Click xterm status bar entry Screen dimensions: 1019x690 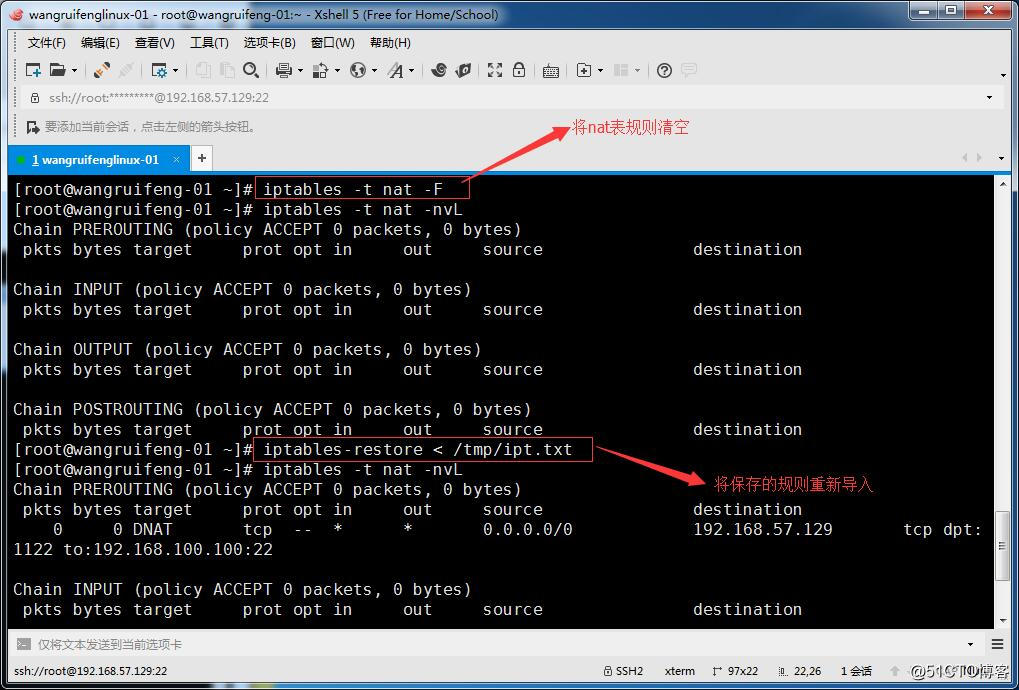pyautogui.click(x=680, y=671)
